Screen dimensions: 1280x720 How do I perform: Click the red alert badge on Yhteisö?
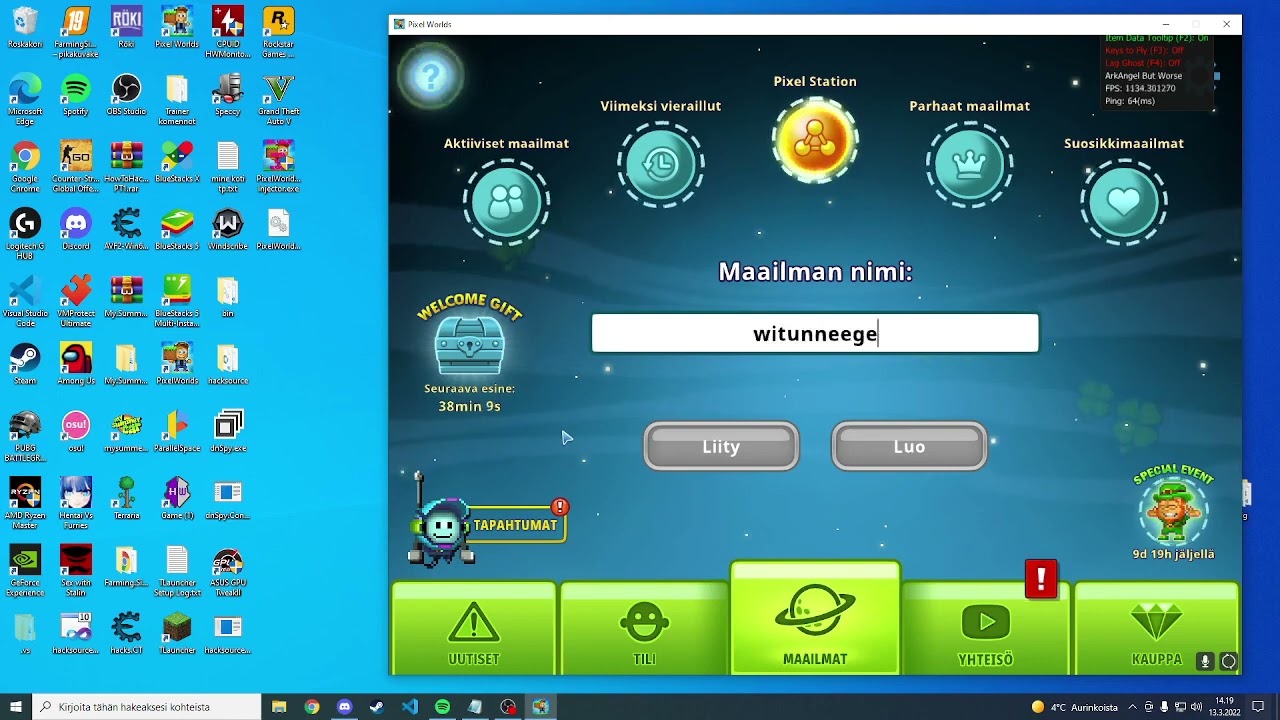(1041, 579)
